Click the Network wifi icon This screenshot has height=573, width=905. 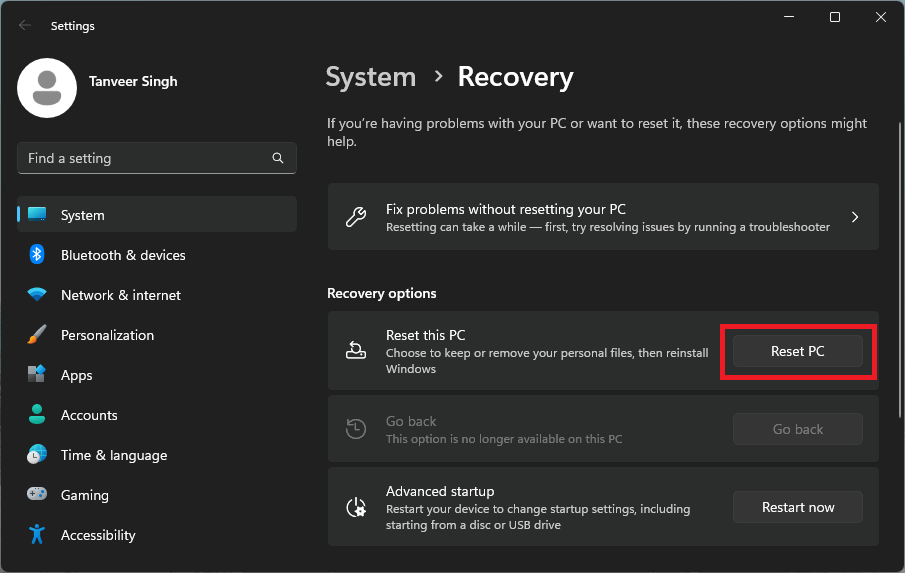(x=37, y=294)
